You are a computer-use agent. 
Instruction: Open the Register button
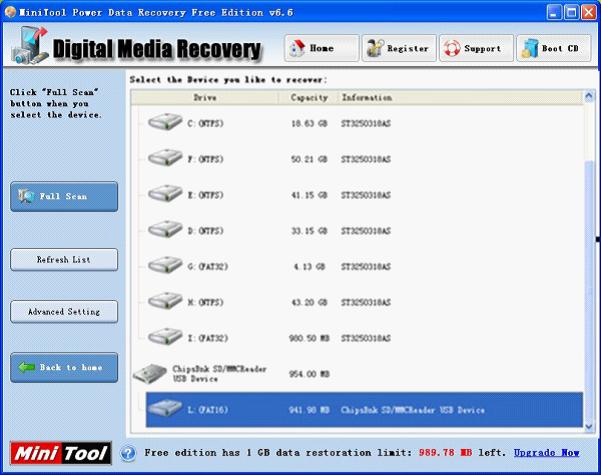pyautogui.click(x=399, y=48)
